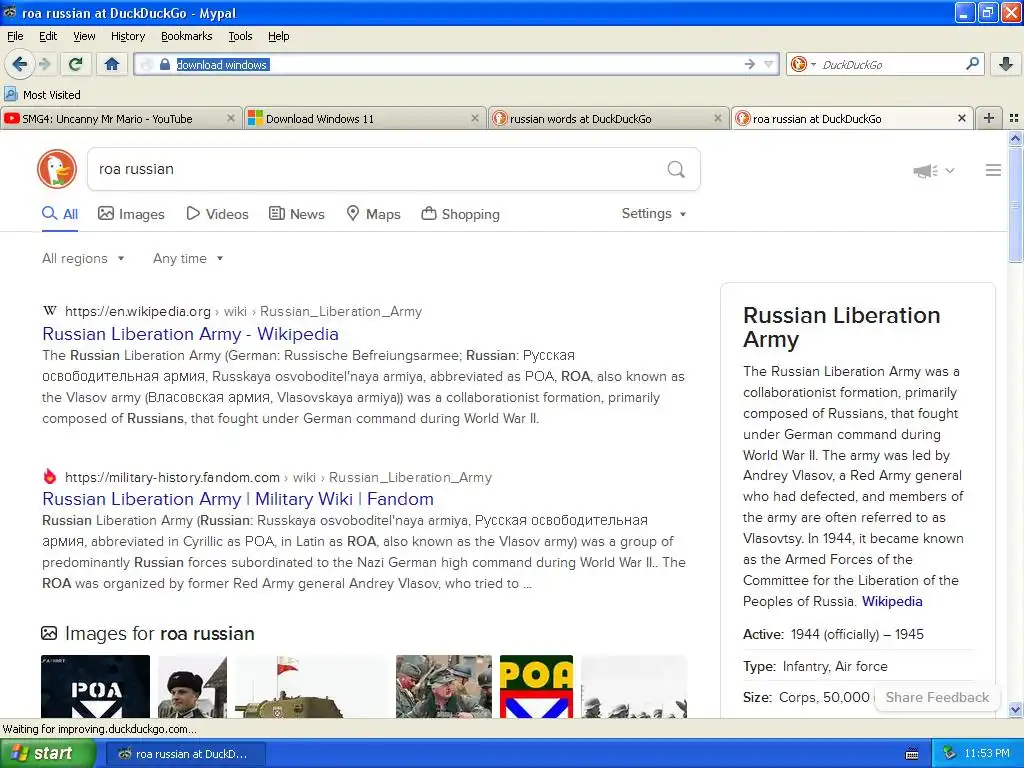Follow the Wikipedia link in info panel

coord(892,601)
